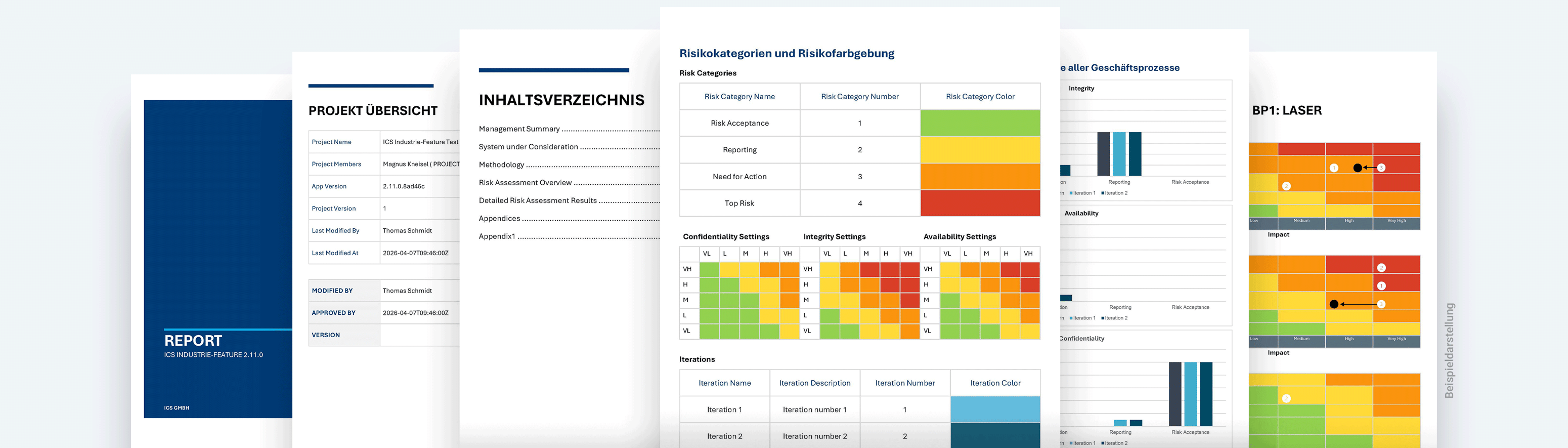Click the Iteration Description column header
The image size is (1568, 448).
point(815,383)
